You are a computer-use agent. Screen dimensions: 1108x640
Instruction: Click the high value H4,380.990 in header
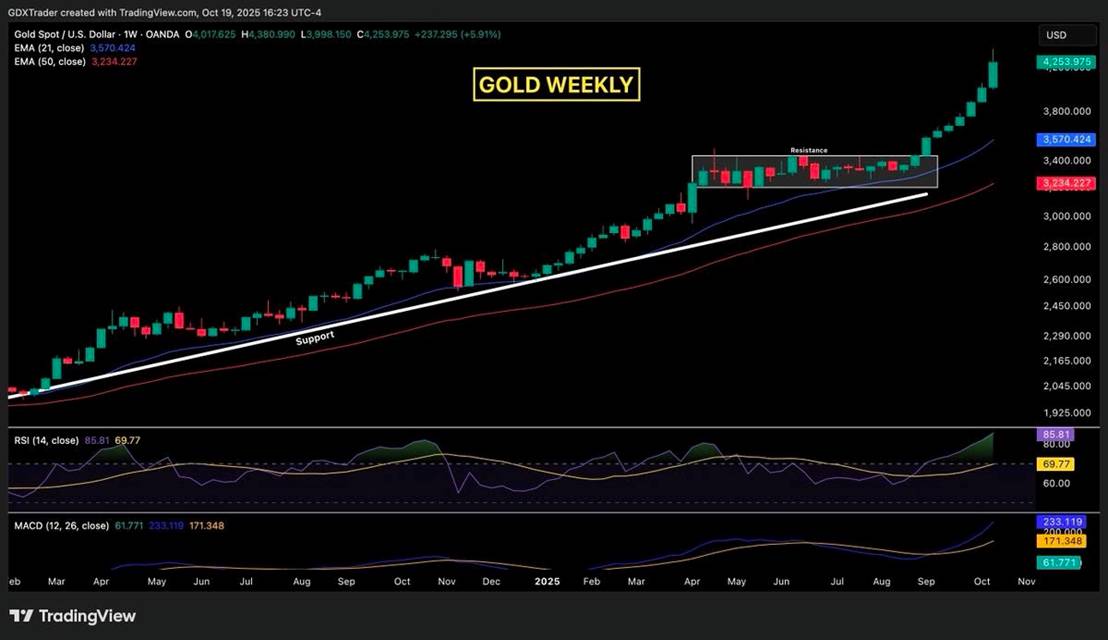click(x=268, y=34)
